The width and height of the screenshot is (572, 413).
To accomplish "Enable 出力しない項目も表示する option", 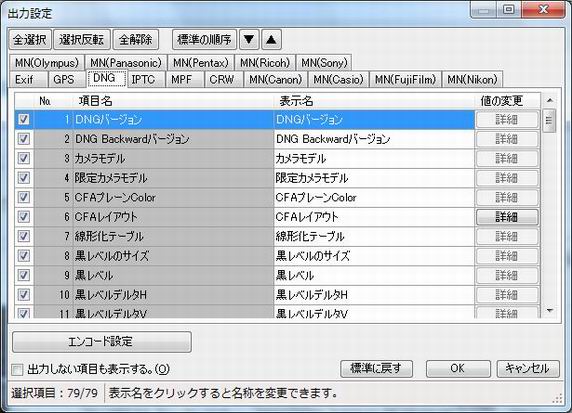I will click(x=17, y=370).
